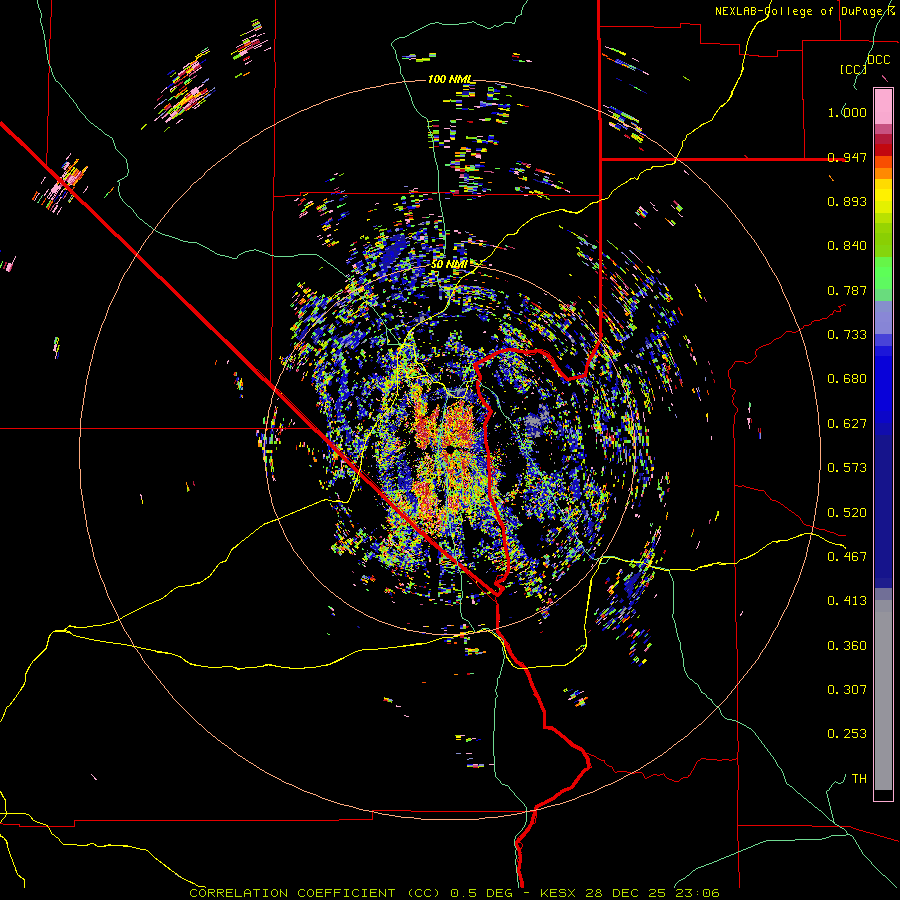
Task: Select the 0.627 legend value
Action: tap(847, 424)
